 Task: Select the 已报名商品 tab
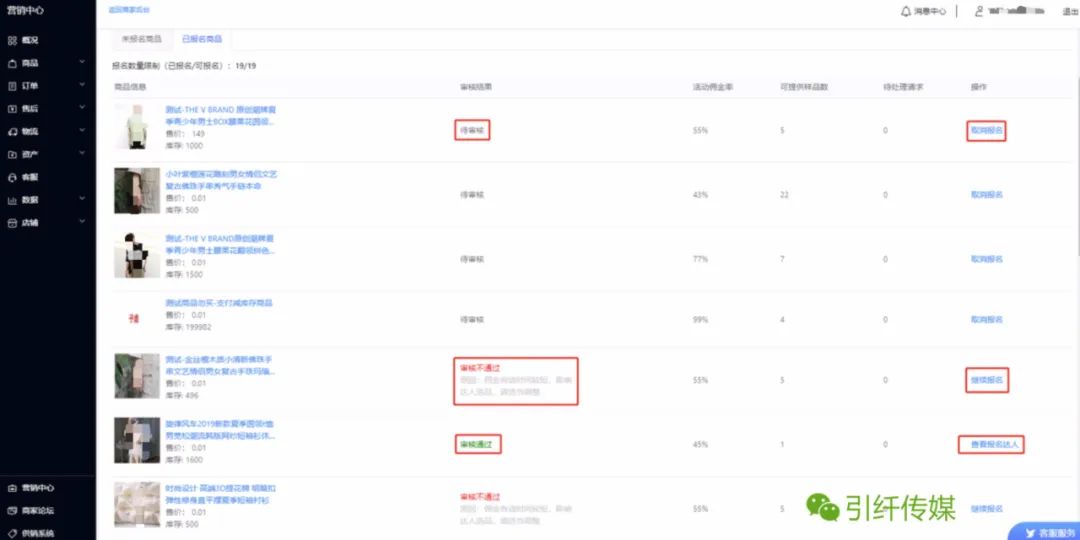tap(202, 39)
